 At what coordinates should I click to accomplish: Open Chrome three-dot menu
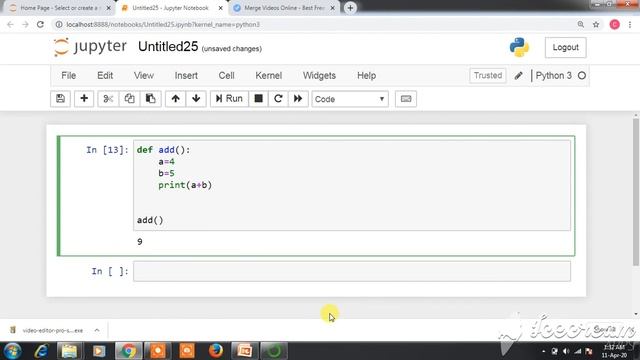point(630,24)
